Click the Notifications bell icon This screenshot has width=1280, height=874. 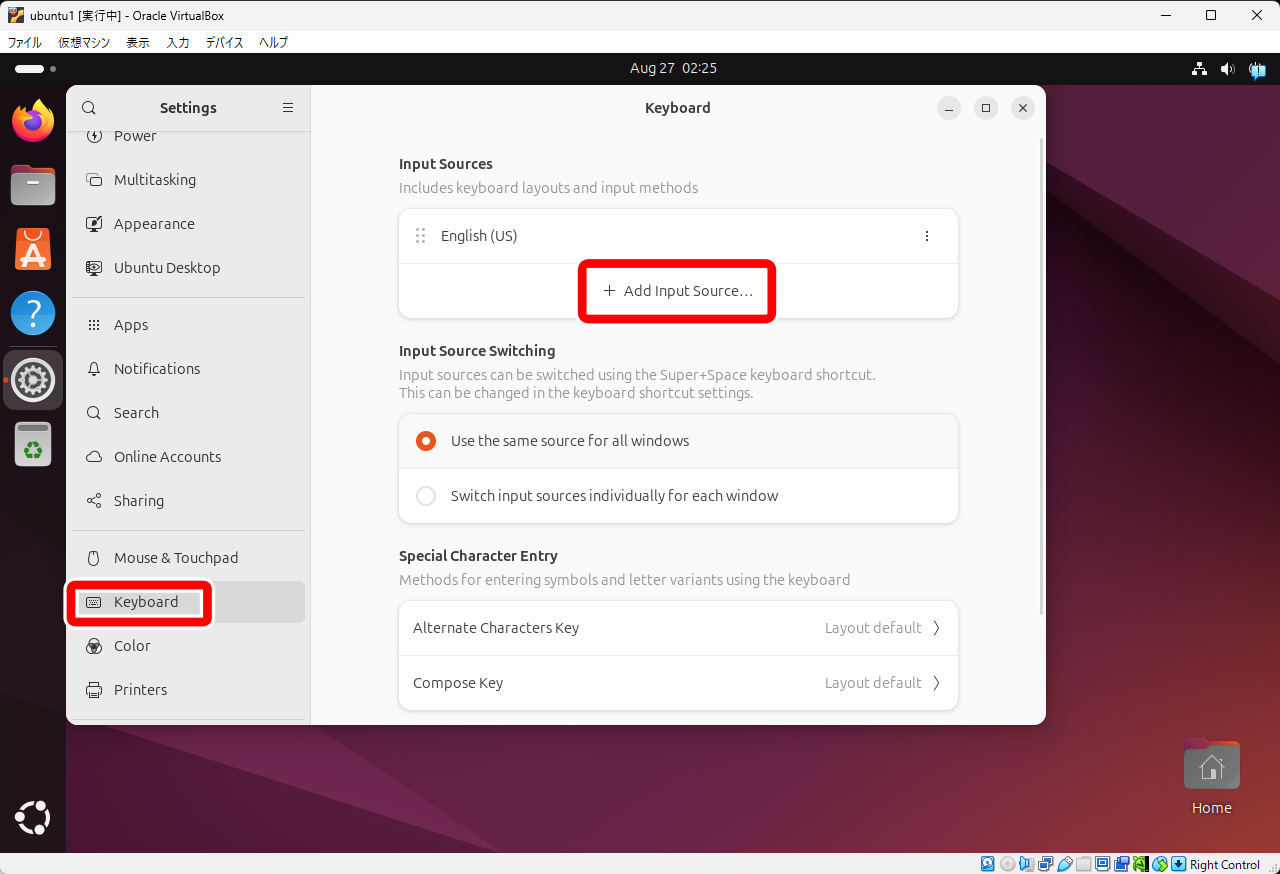pos(94,369)
